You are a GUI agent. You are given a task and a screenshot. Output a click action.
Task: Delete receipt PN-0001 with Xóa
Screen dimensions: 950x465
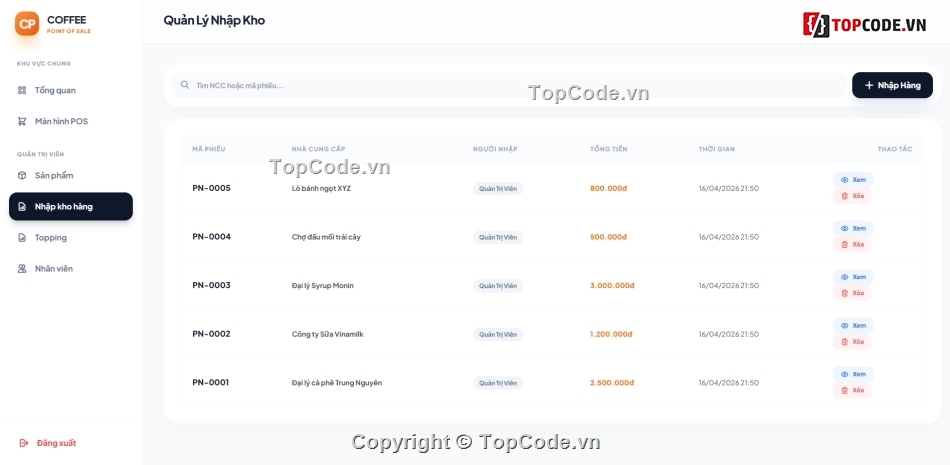852,390
